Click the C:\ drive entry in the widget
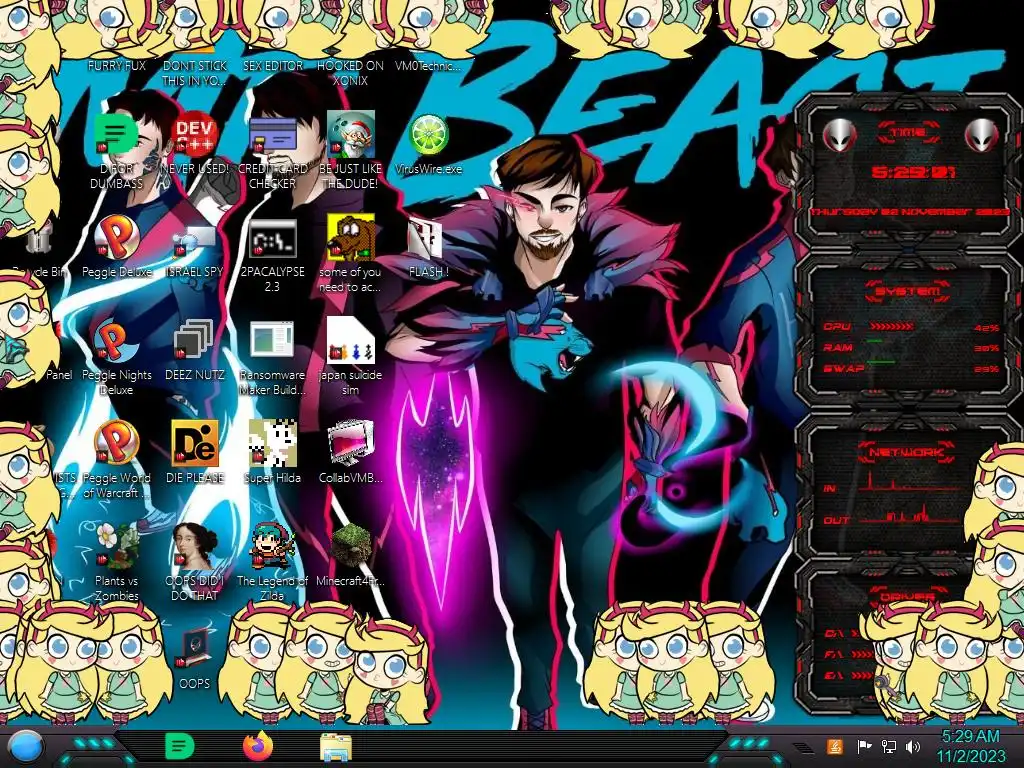This screenshot has height=768, width=1024. [840, 633]
